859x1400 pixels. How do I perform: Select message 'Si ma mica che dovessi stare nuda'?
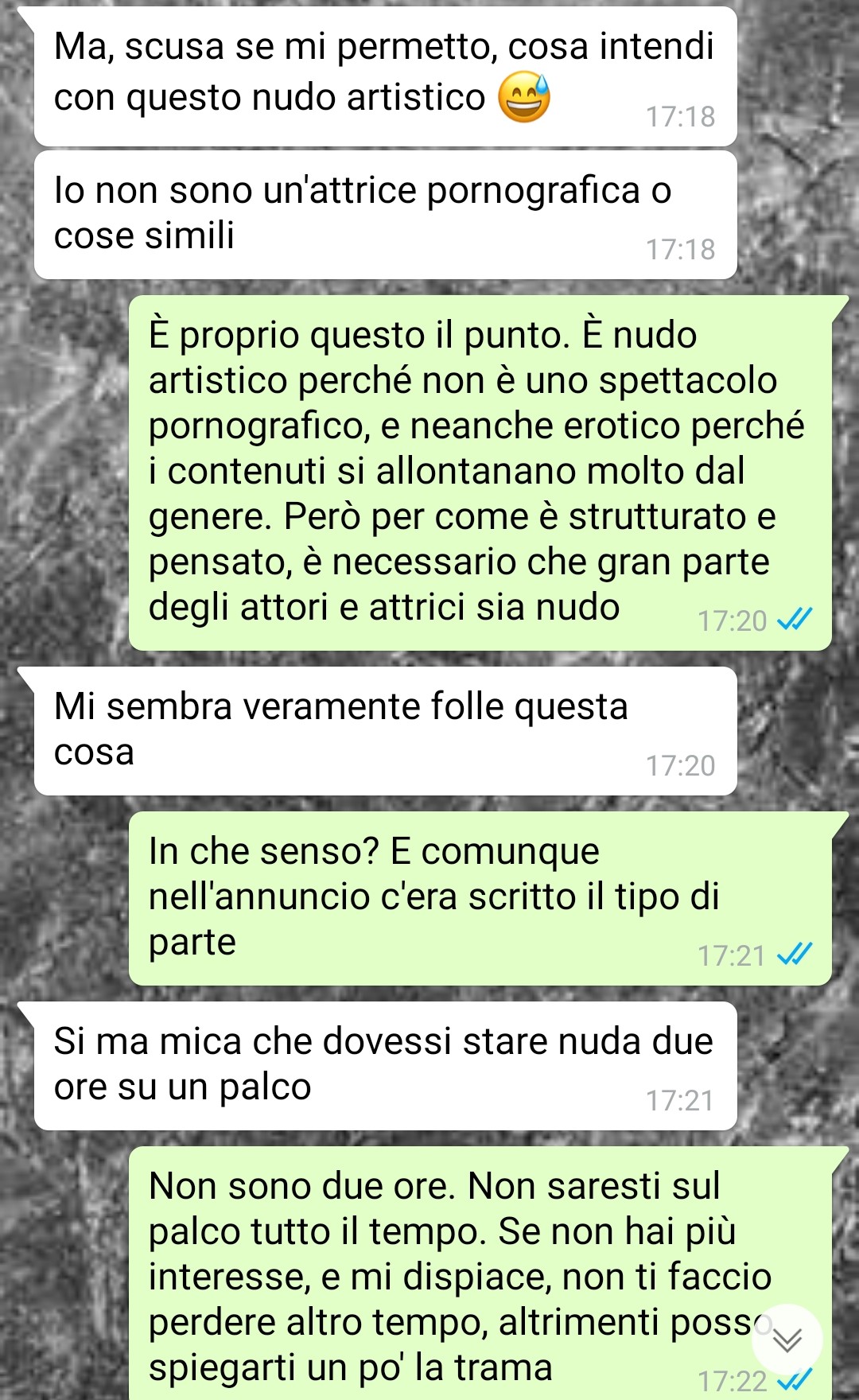click(x=385, y=1066)
